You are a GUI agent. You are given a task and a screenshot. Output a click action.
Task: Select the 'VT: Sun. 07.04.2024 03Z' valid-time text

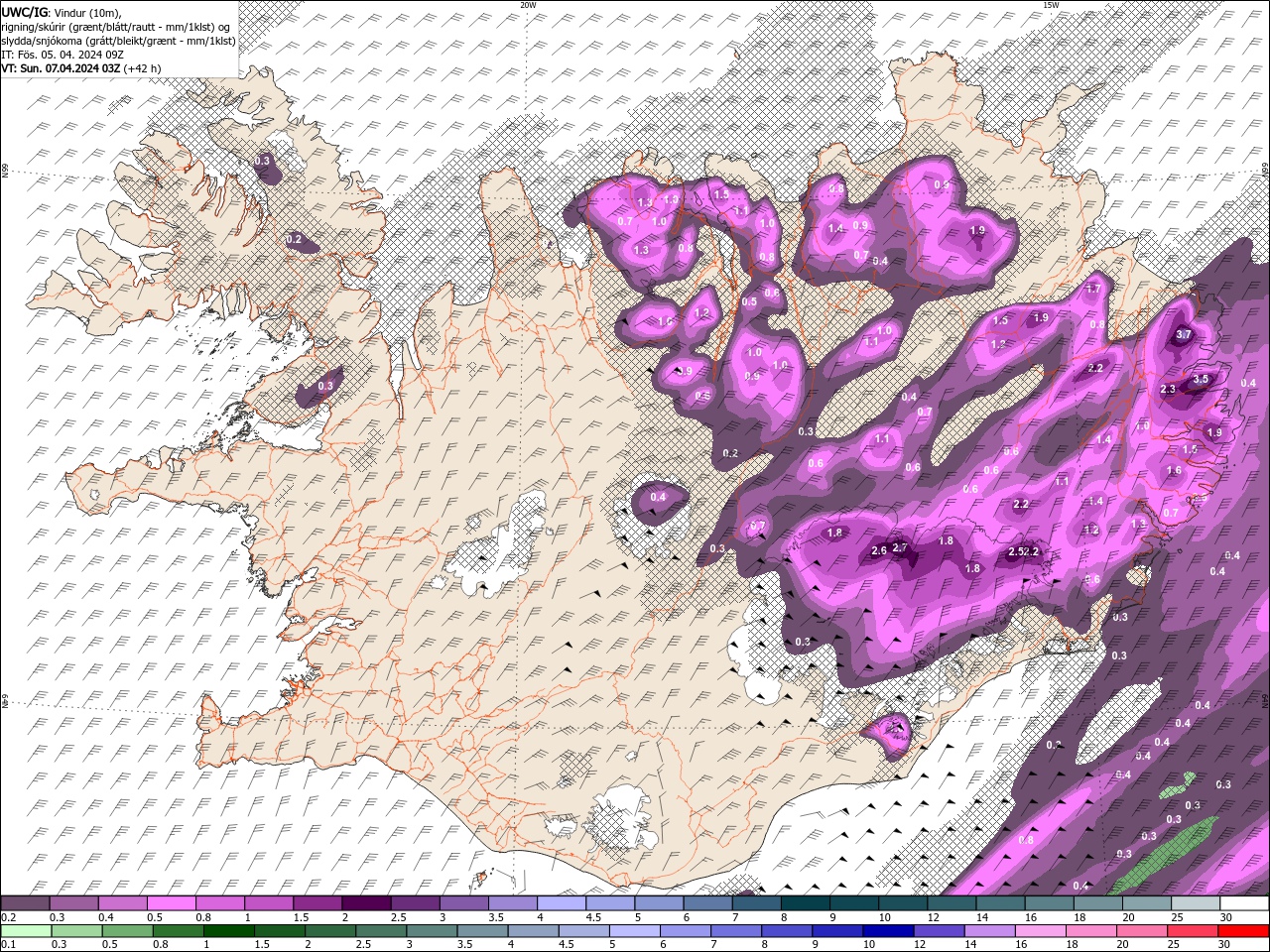pos(61,68)
